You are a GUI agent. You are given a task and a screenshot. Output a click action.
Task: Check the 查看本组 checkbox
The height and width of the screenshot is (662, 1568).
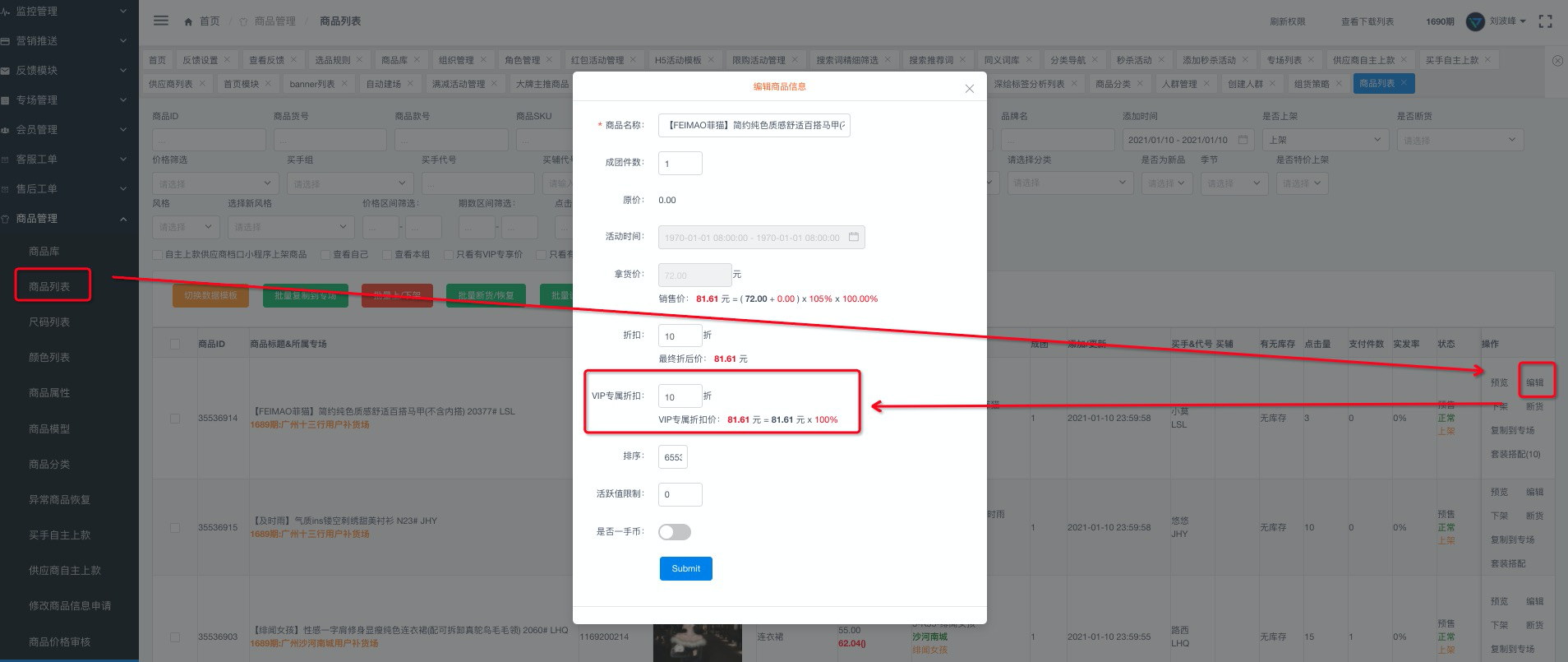[x=387, y=255]
